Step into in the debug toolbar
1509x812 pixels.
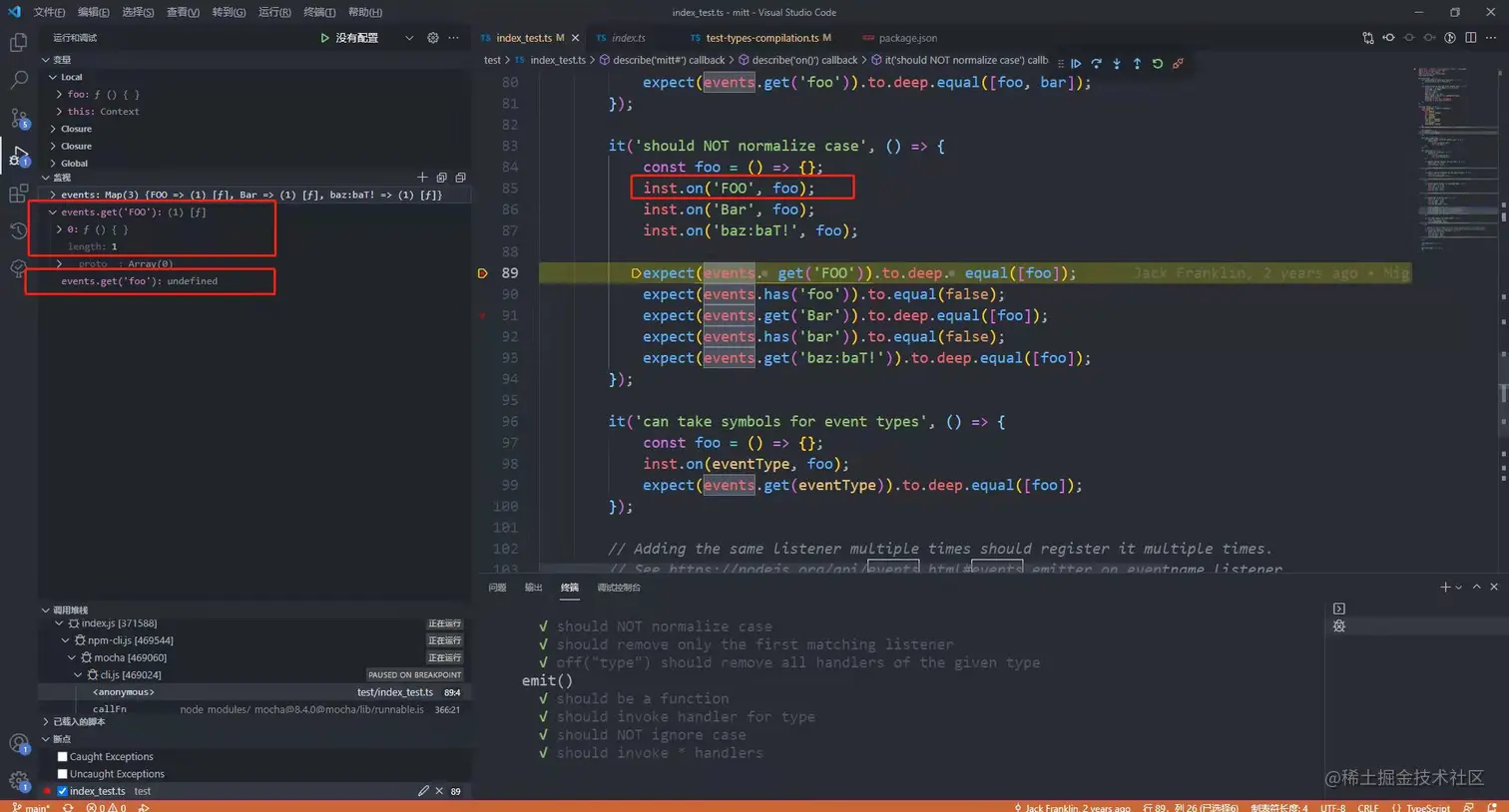(x=1117, y=63)
